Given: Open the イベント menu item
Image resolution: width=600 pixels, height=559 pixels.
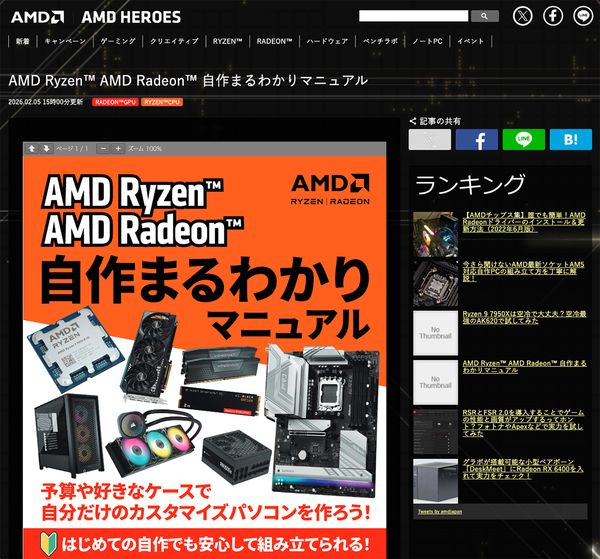Looking at the screenshot, I should pos(471,41).
